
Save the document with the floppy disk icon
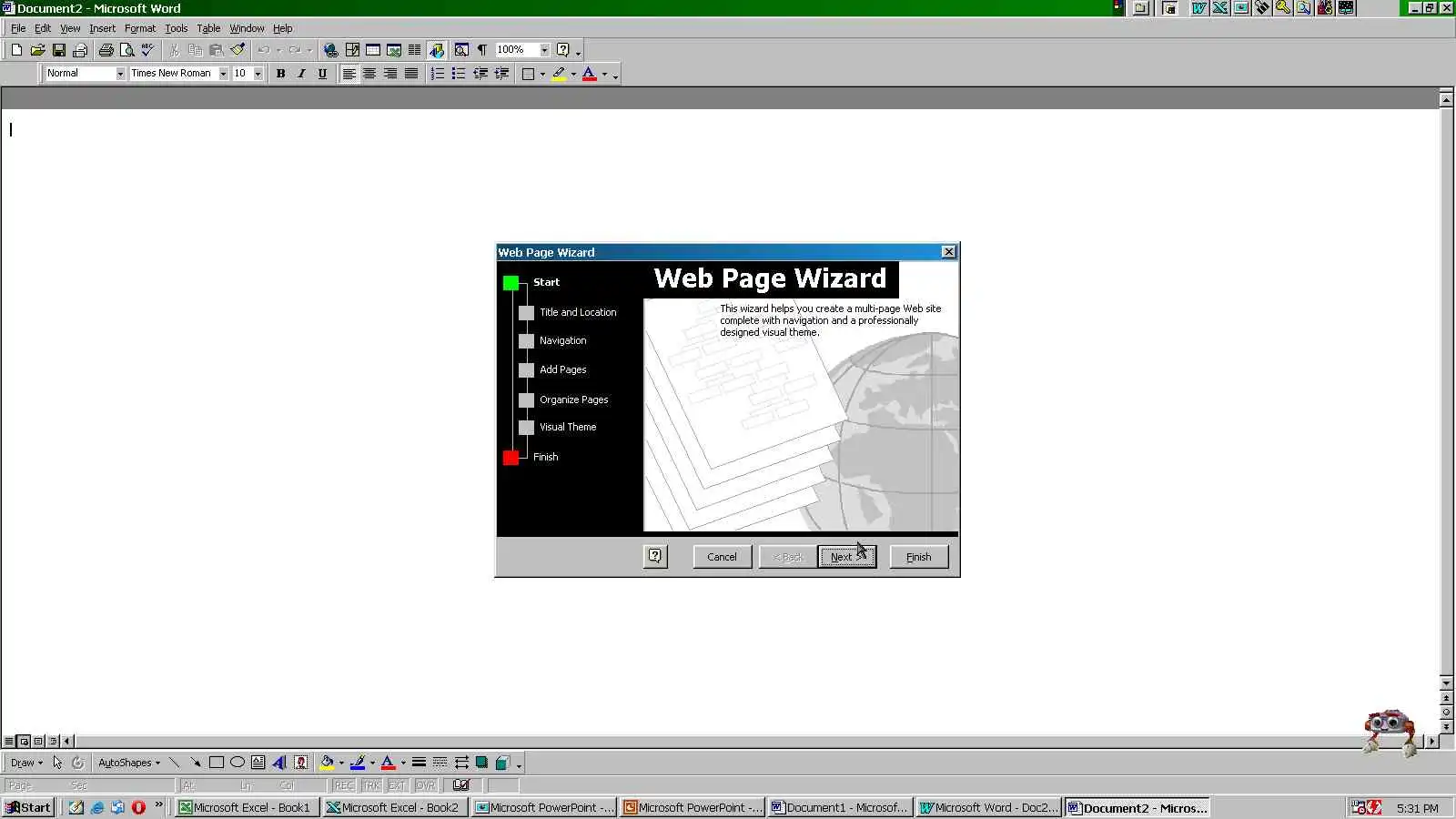[x=58, y=50]
